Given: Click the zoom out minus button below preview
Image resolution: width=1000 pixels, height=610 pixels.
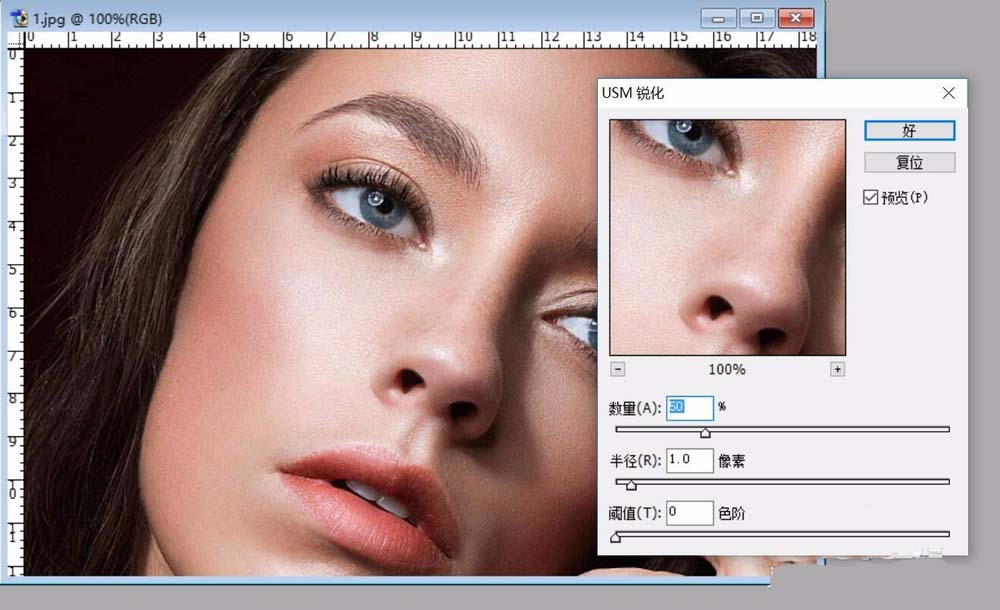Looking at the screenshot, I should pos(617,369).
